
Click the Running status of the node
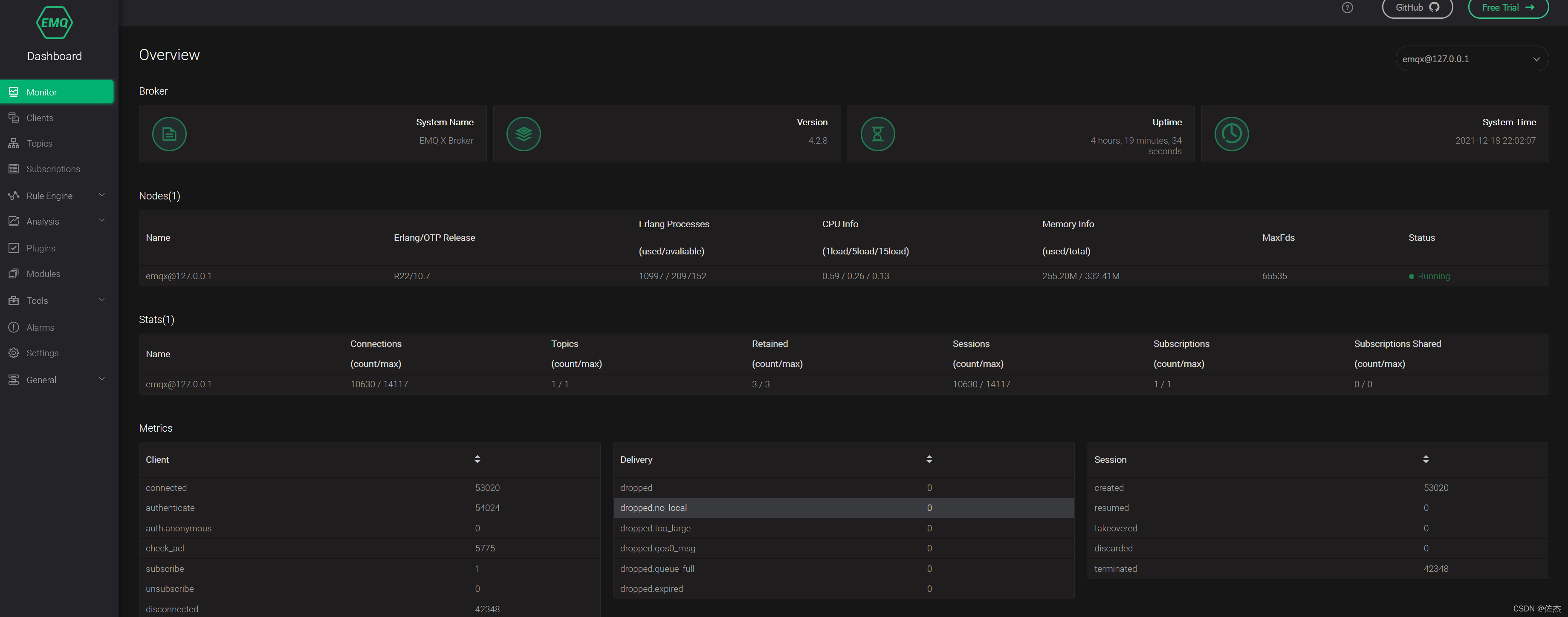[1429, 276]
